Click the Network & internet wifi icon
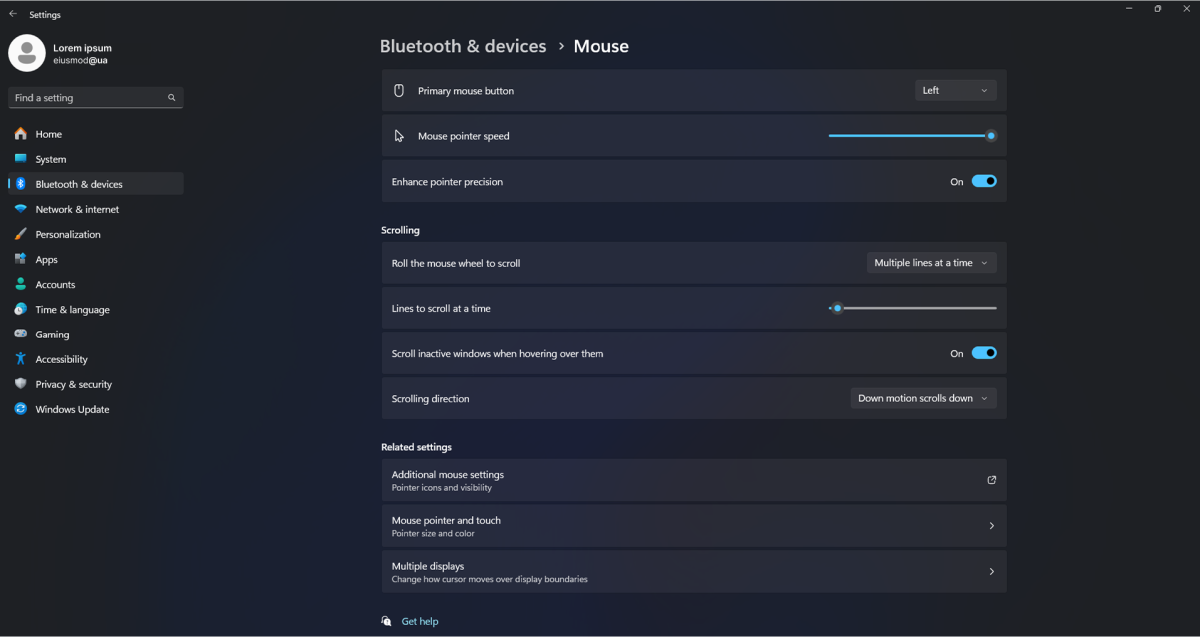Screen dimensions: 1200x637 tap(21, 209)
